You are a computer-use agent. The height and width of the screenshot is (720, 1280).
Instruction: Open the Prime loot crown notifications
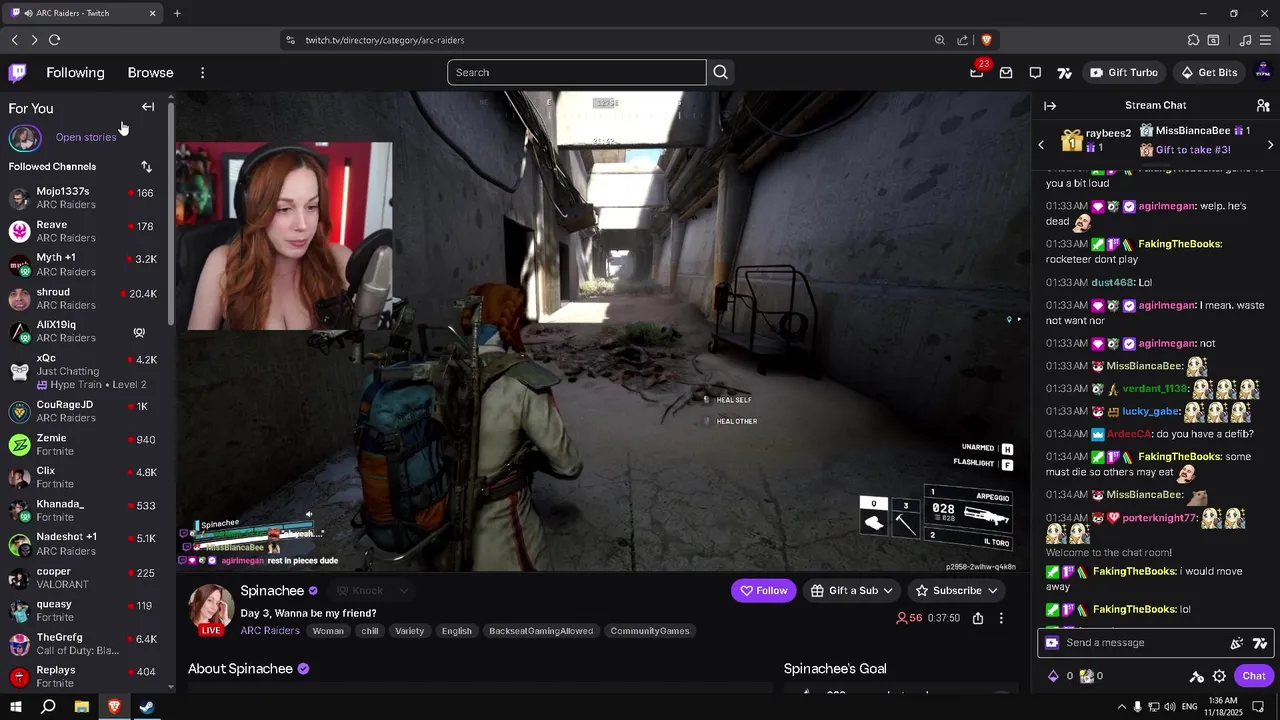pyautogui.click(x=977, y=72)
